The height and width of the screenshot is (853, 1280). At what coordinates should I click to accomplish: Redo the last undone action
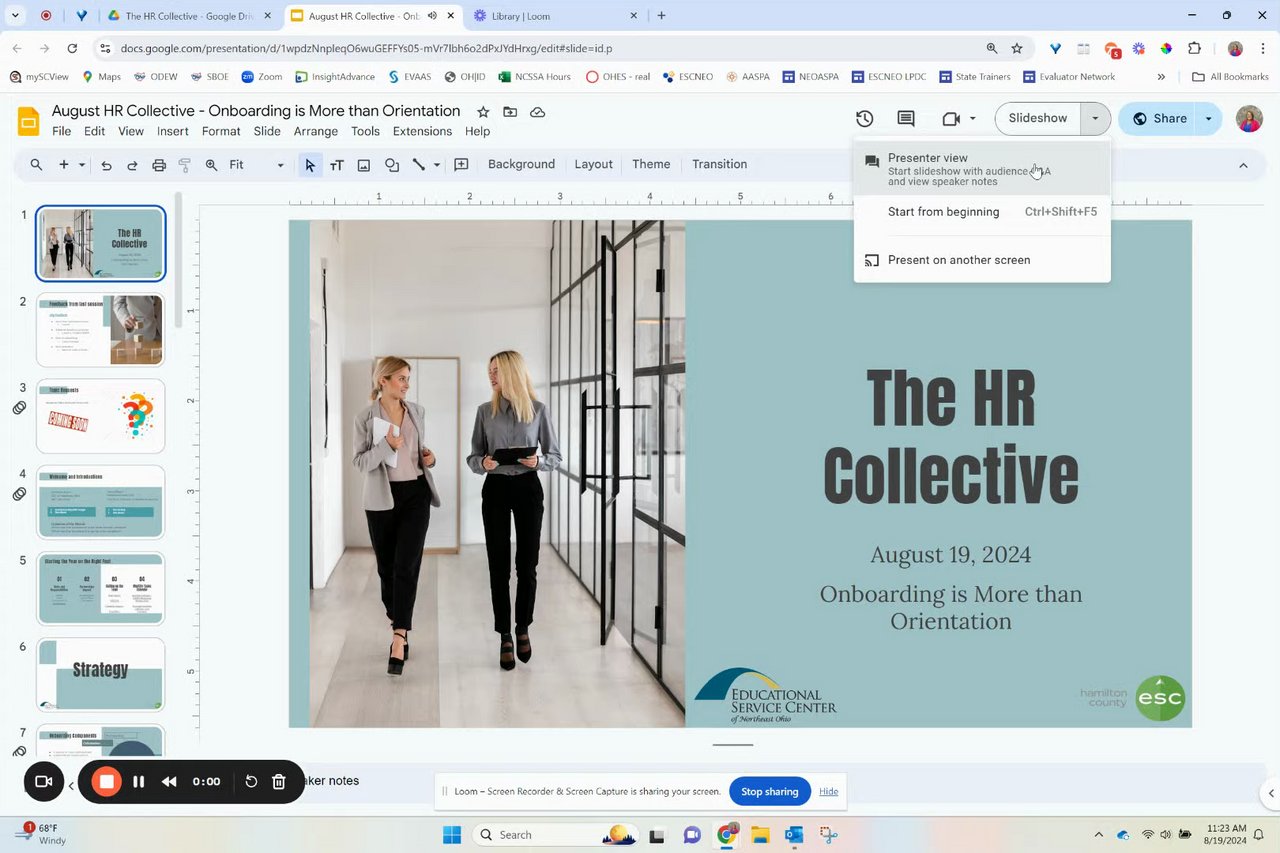[x=132, y=165]
